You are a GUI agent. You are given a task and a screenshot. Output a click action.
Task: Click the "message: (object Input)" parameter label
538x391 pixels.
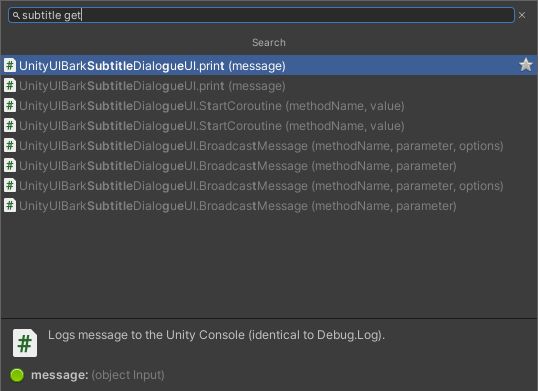pyautogui.click(x=98, y=375)
